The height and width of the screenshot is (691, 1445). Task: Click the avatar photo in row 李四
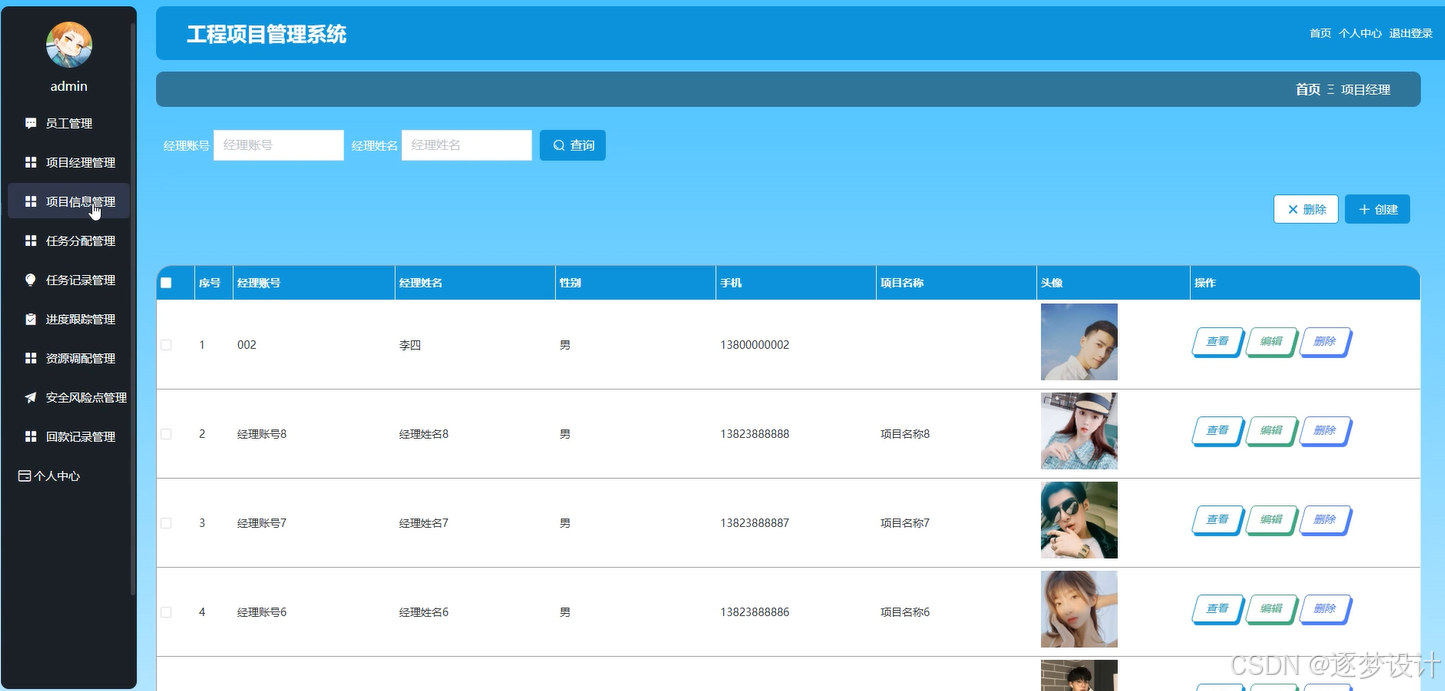pos(1079,342)
